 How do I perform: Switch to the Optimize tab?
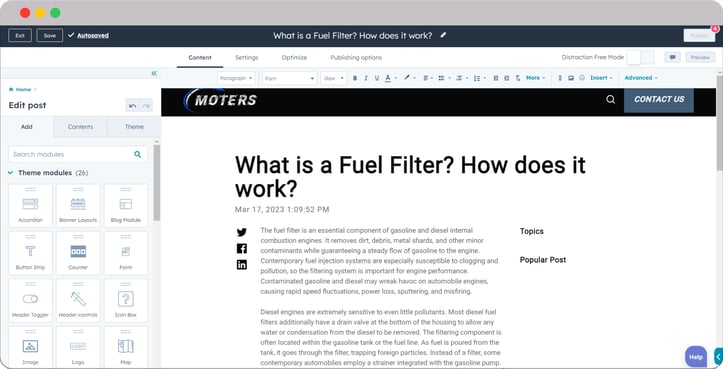point(294,58)
